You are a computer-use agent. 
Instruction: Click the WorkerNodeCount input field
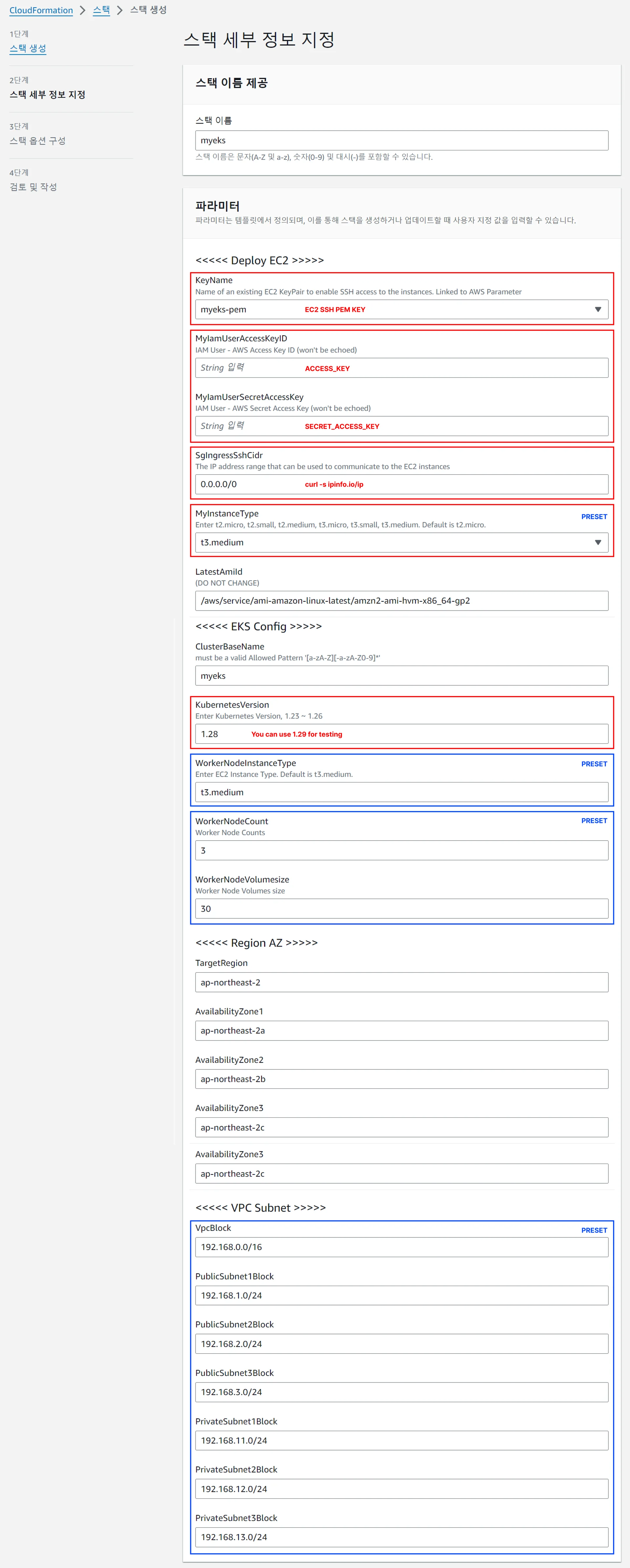pyautogui.click(x=401, y=850)
